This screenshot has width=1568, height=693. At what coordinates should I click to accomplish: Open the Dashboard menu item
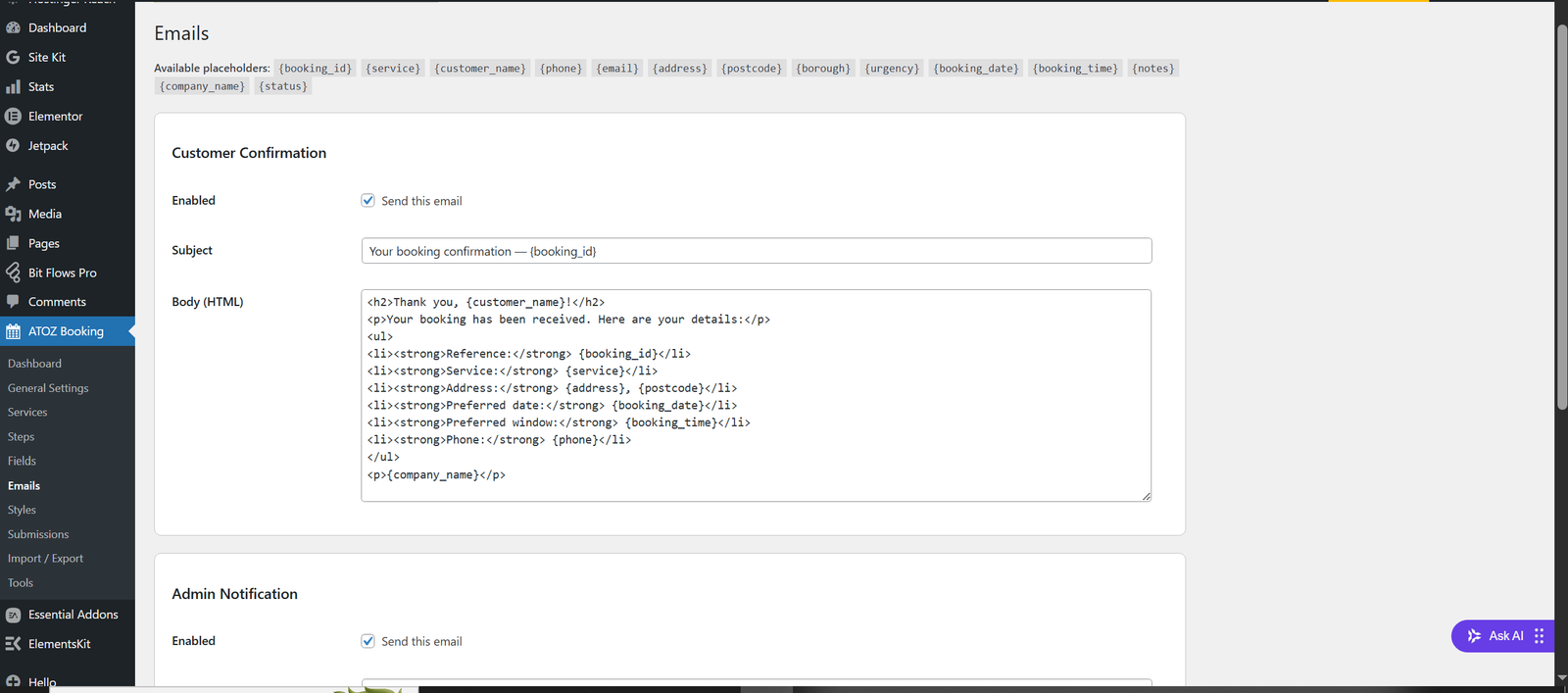(x=57, y=27)
